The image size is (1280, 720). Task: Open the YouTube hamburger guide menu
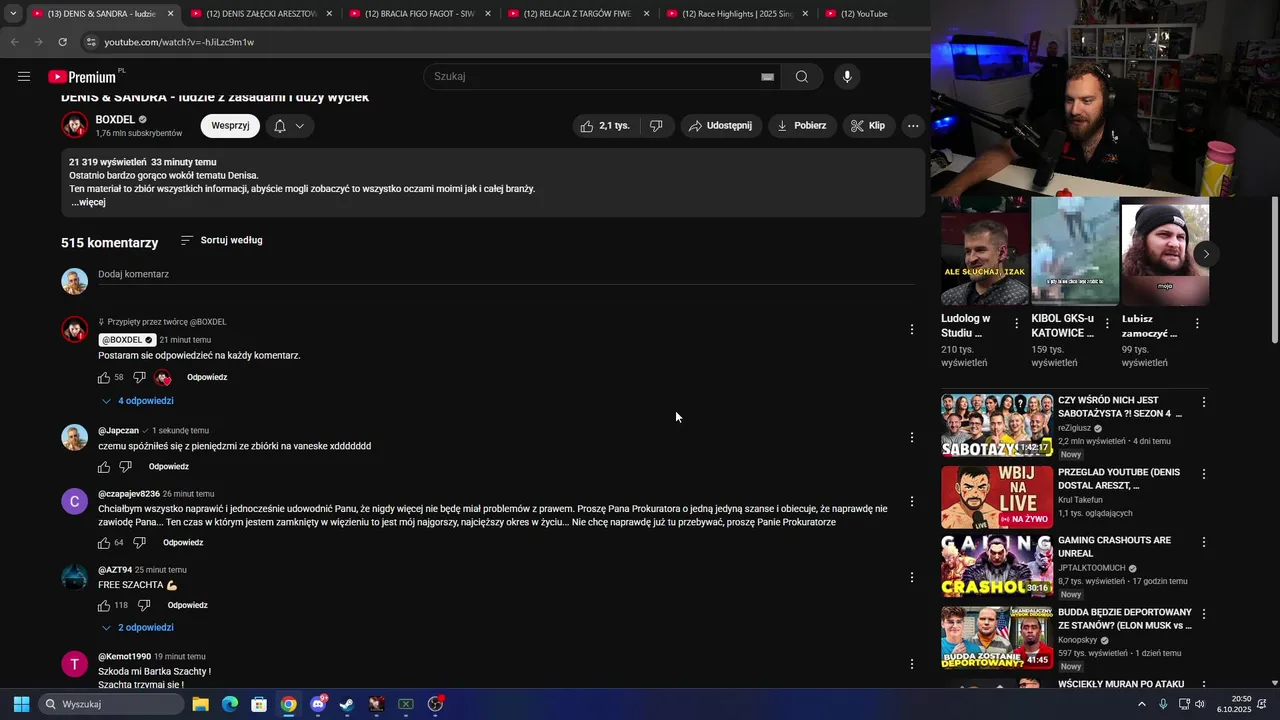click(24, 77)
